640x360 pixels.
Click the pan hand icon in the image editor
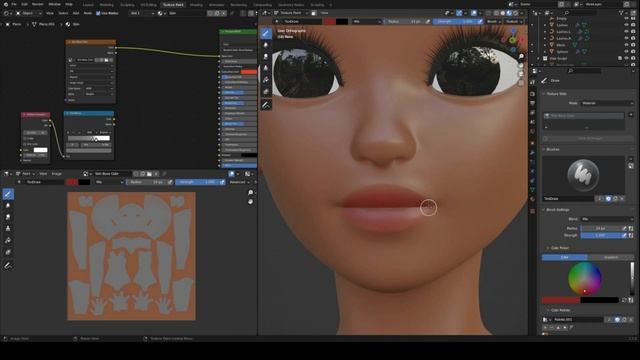pos(251,202)
